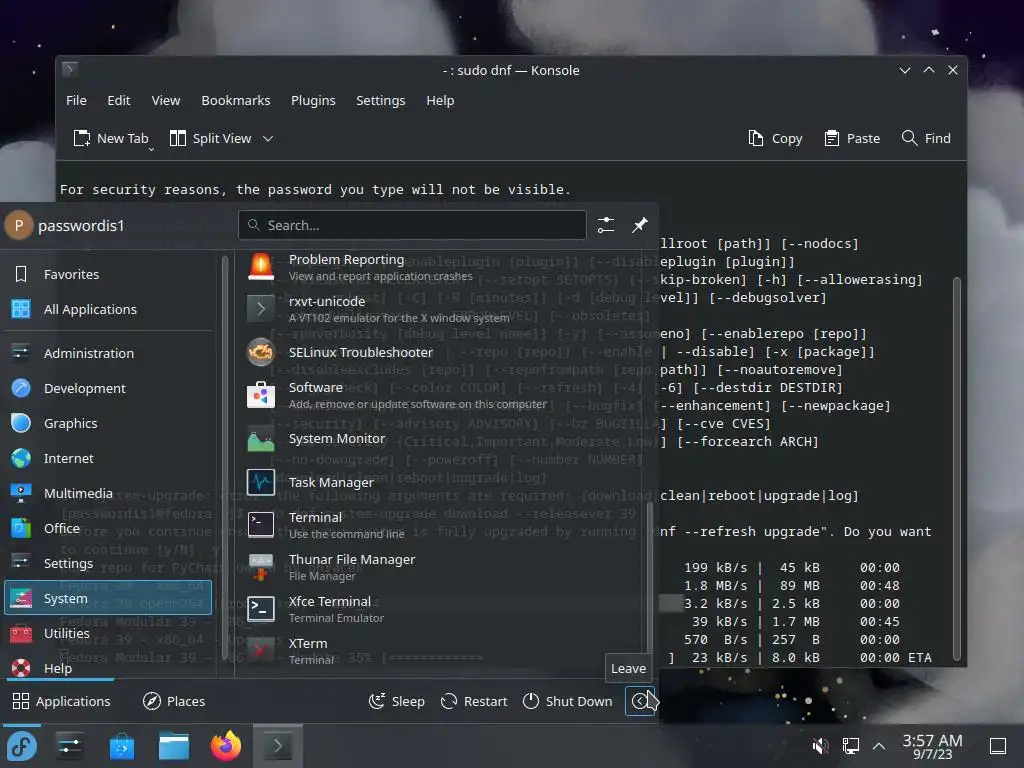Click Konsole terminal vertical scrollbar
The height and width of the screenshot is (768, 1024).
click(957, 469)
